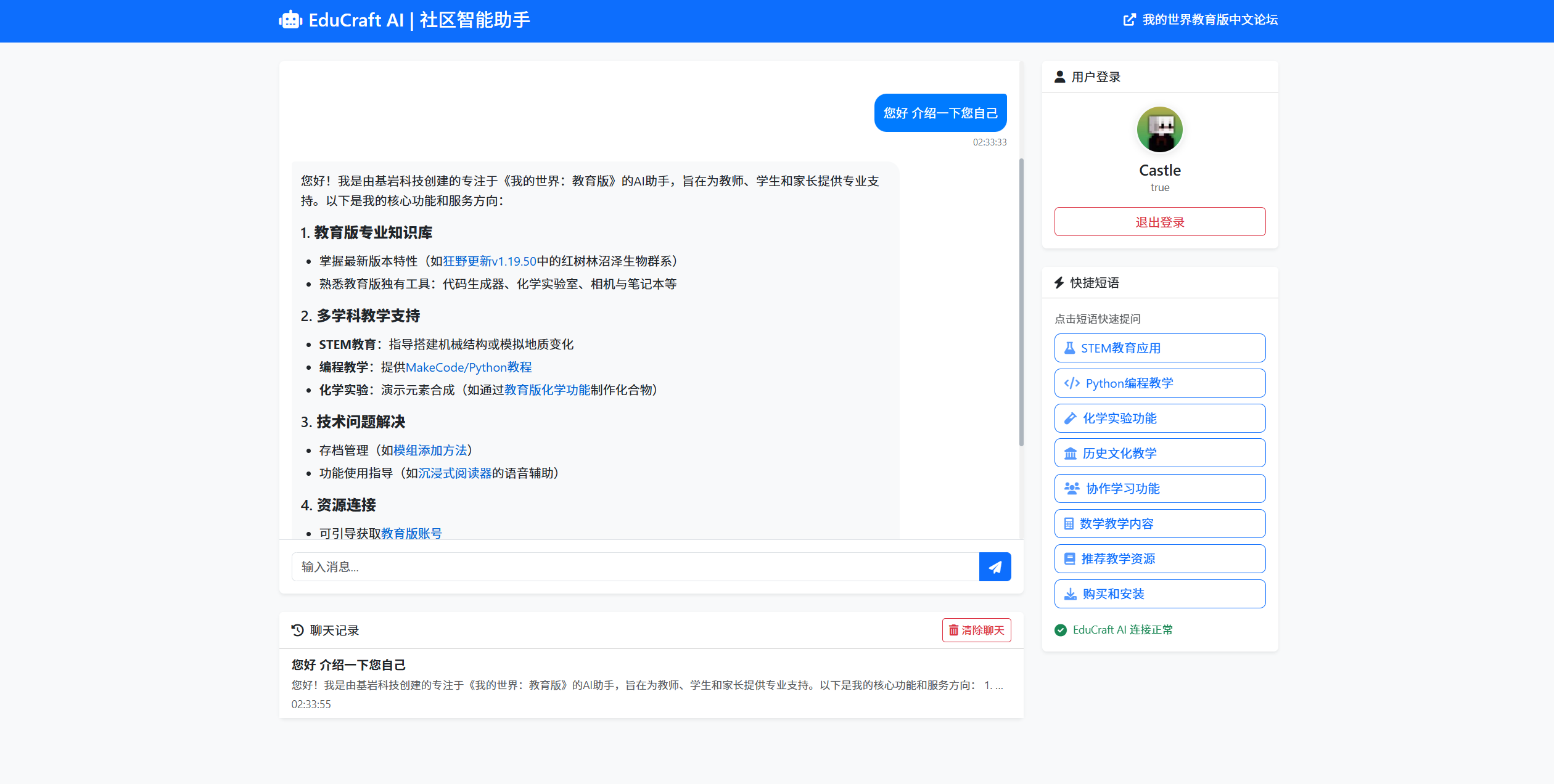Click the 技术问题解决 heading

point(361,422)
